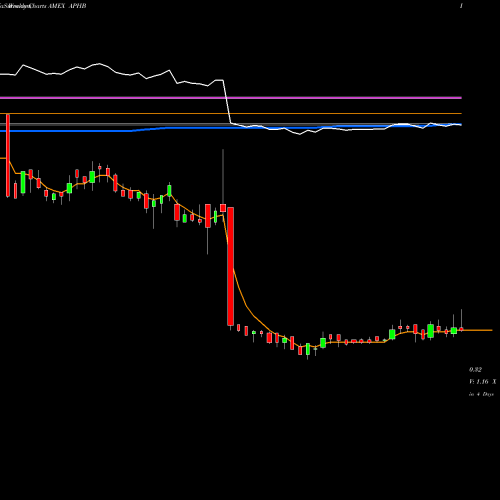This screenshot has width=500, height=500.
Task: Click the magenta horizontal indicator line
Action: coord(231,98)
